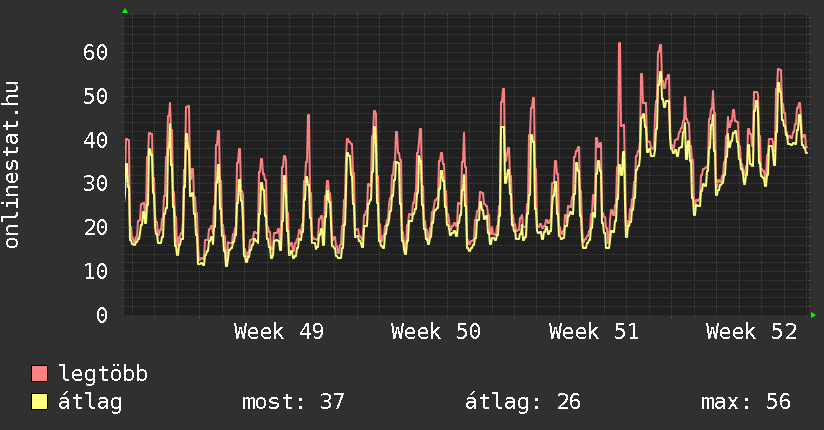824x430 pixels.
Task: Click the yellow átlag legend color swatch
Action: point(40,402)
